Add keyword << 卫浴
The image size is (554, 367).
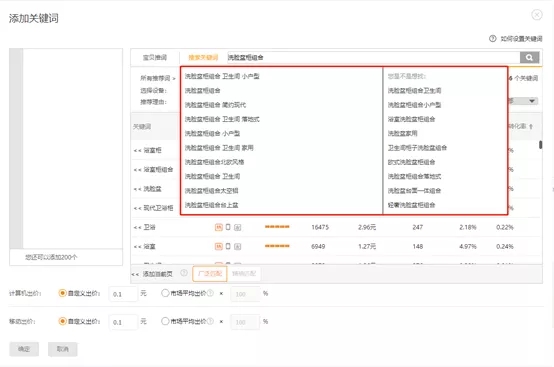coord(145,227)
